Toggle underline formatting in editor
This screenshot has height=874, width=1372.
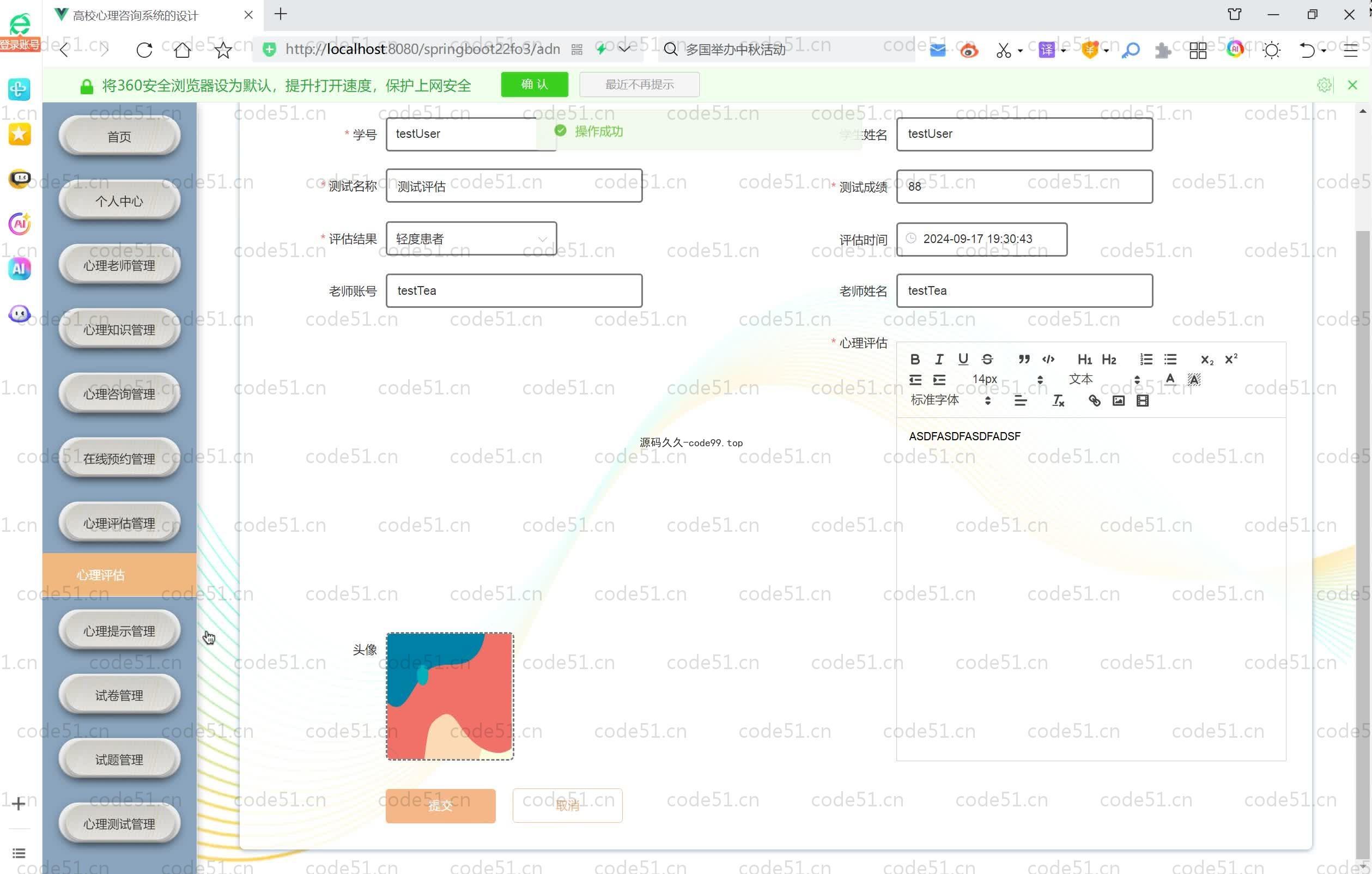point(963,359)
